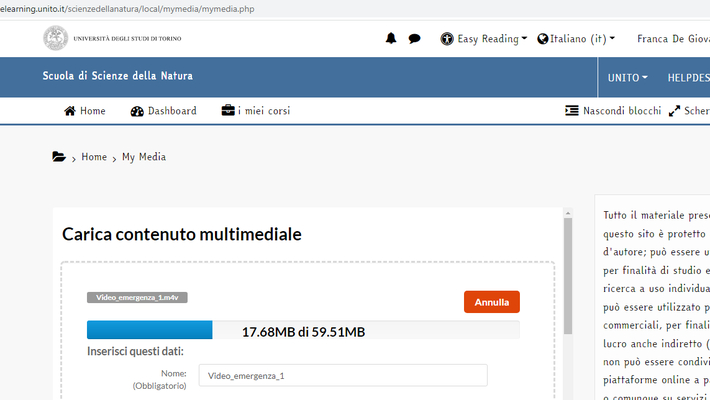Screen dimensions: 710x400
Task: Click the Dashboard gauge icon
Action: pos(137,111)
